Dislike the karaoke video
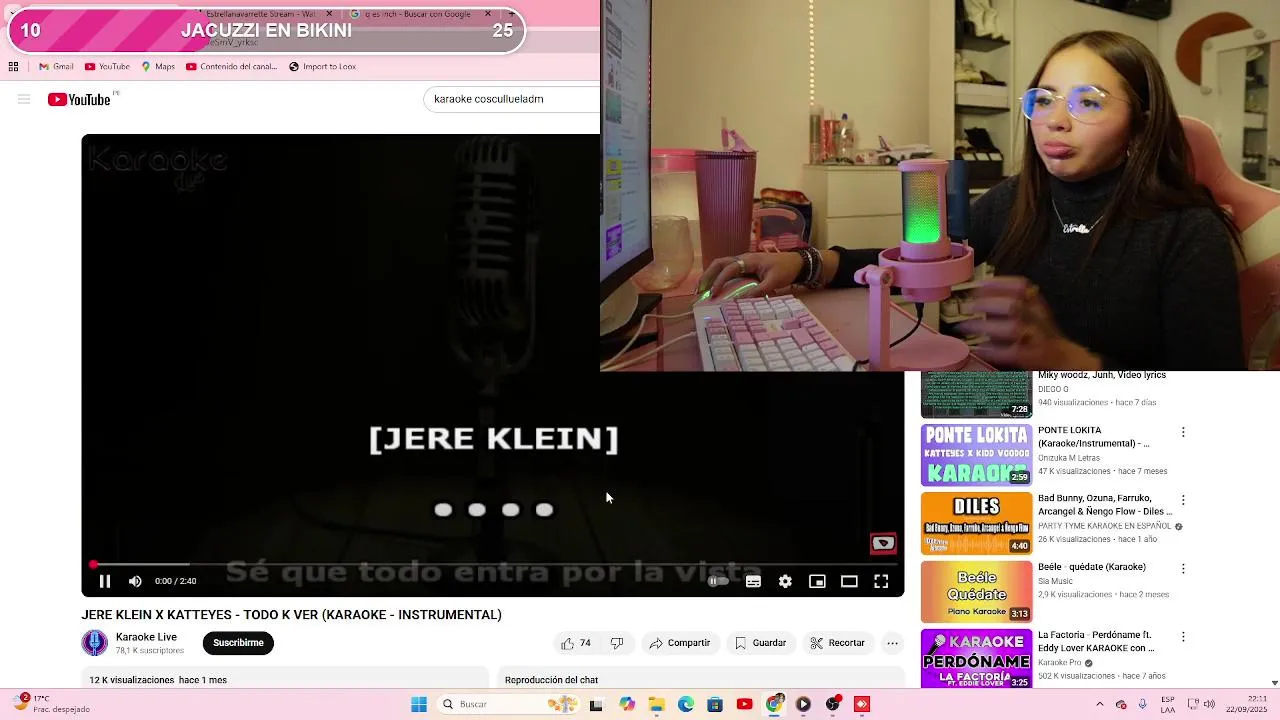The height and width of the screenshot is (720, 1280). coord(617,643)
